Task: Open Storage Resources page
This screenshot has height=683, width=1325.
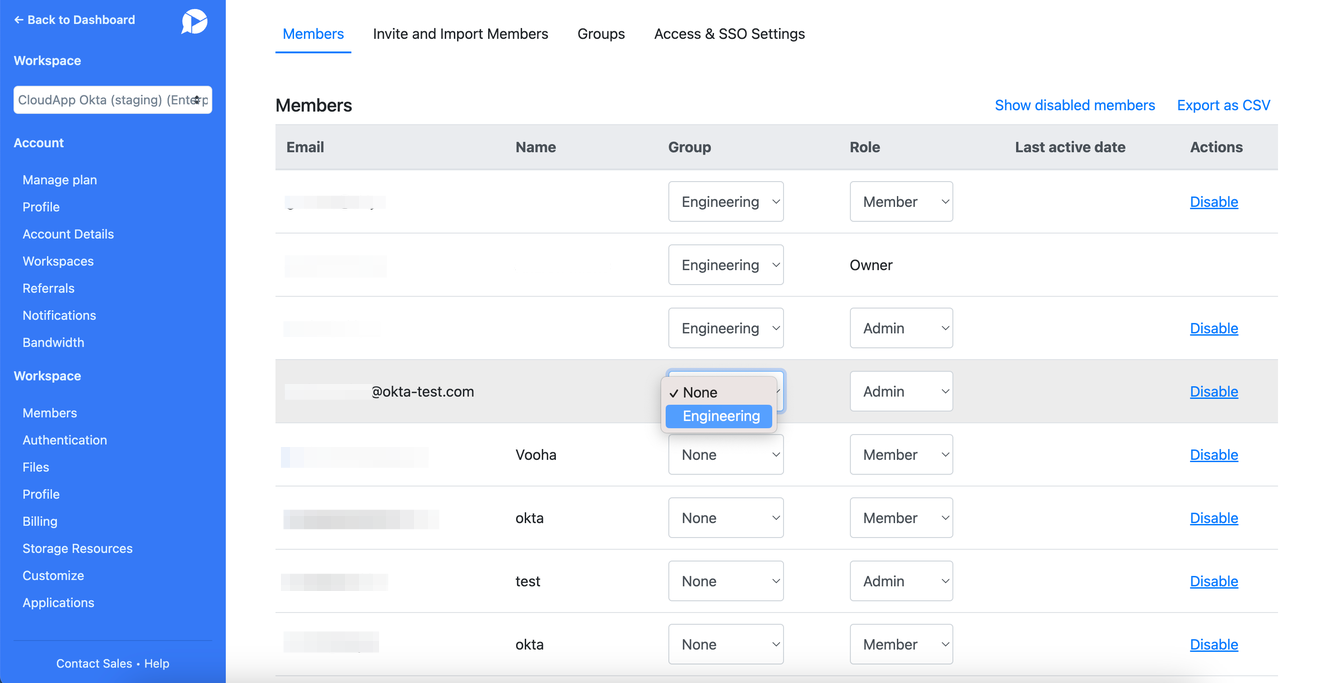Action: coord(78,548)
